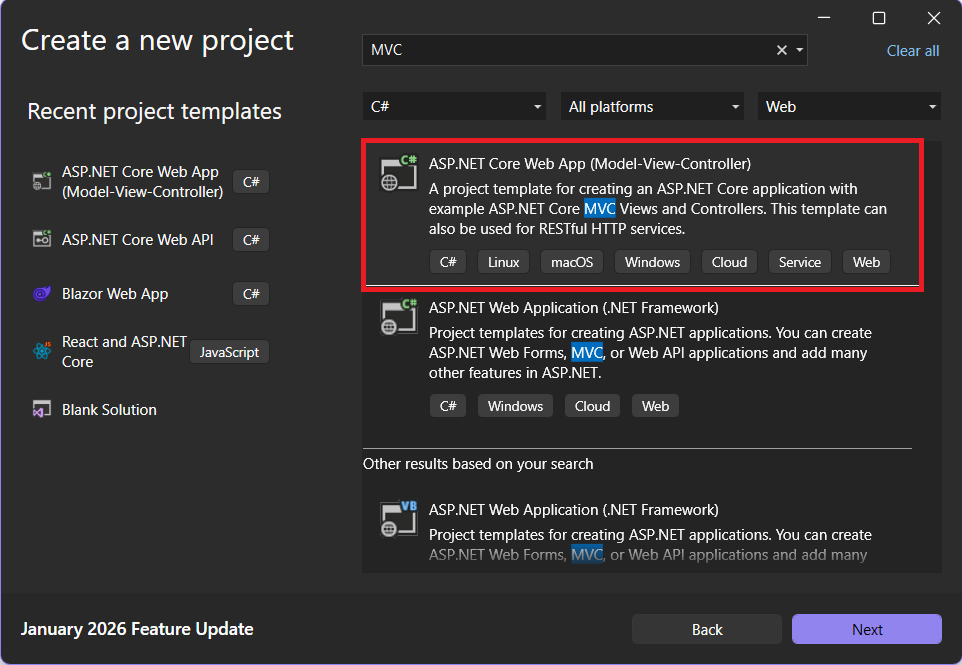Click the Clear all link
Viewport: 962px width, 665px height.
(x=913, y=51)
